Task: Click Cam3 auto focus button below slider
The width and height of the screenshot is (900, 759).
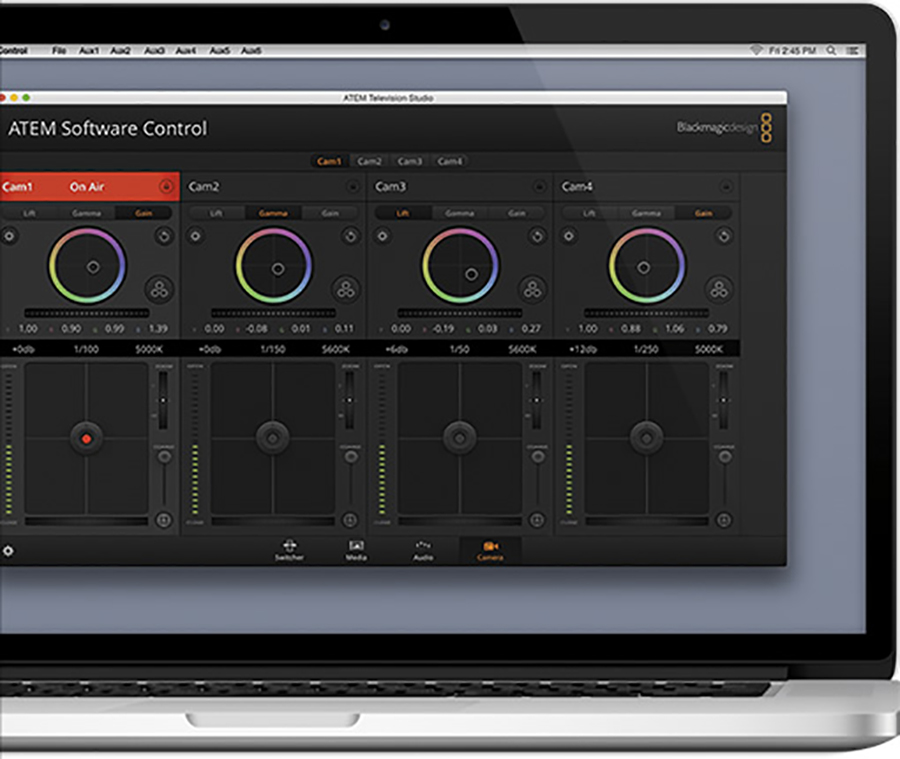Action: click(x=537, y=520)
